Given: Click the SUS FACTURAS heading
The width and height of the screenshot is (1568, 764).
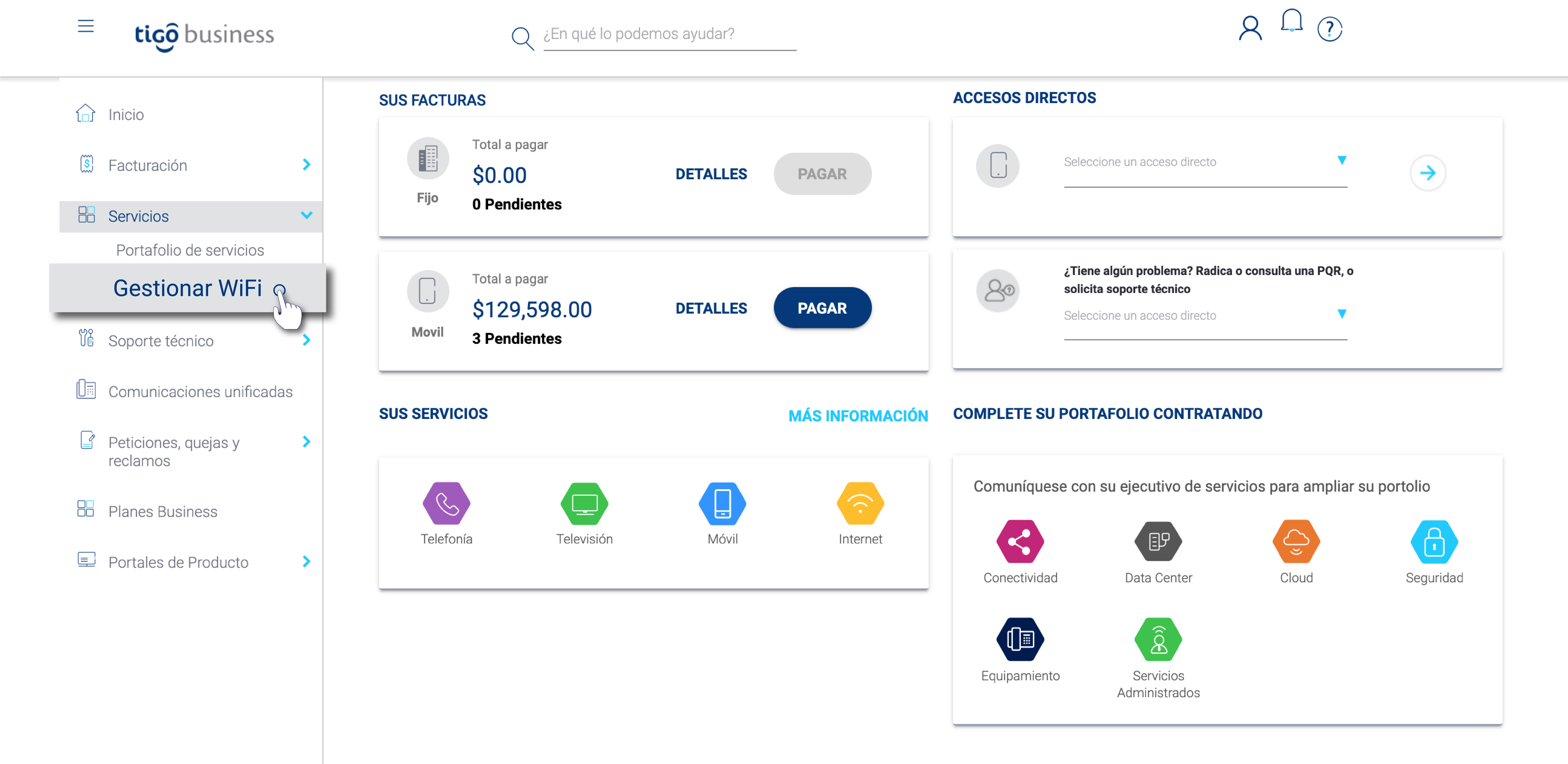Looking at the screenshot, I should [432, 100].
